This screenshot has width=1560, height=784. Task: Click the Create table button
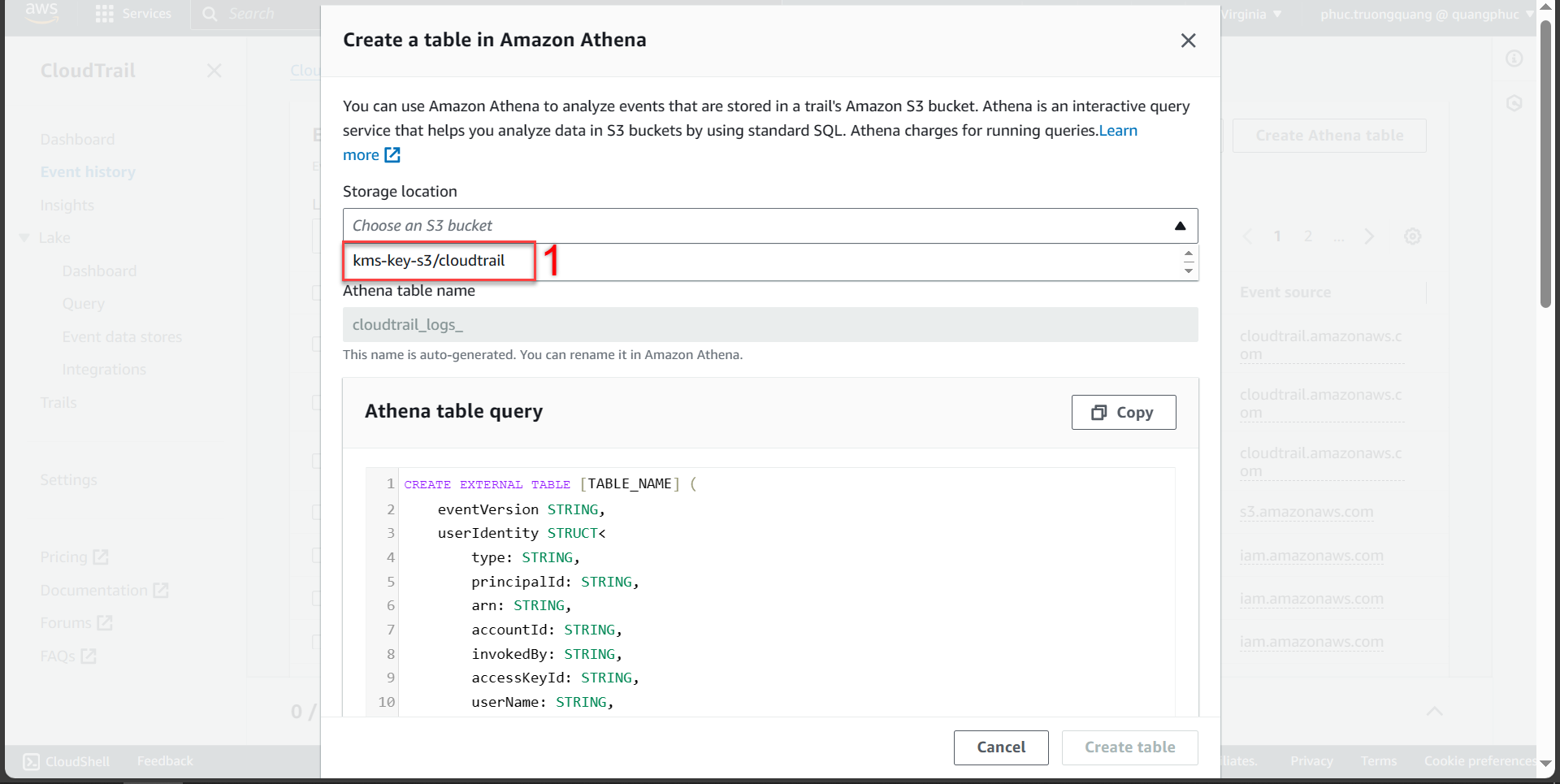1129,747
